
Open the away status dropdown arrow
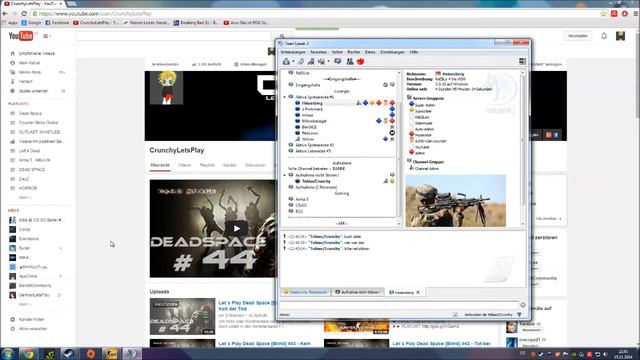[x=328, y=62]
